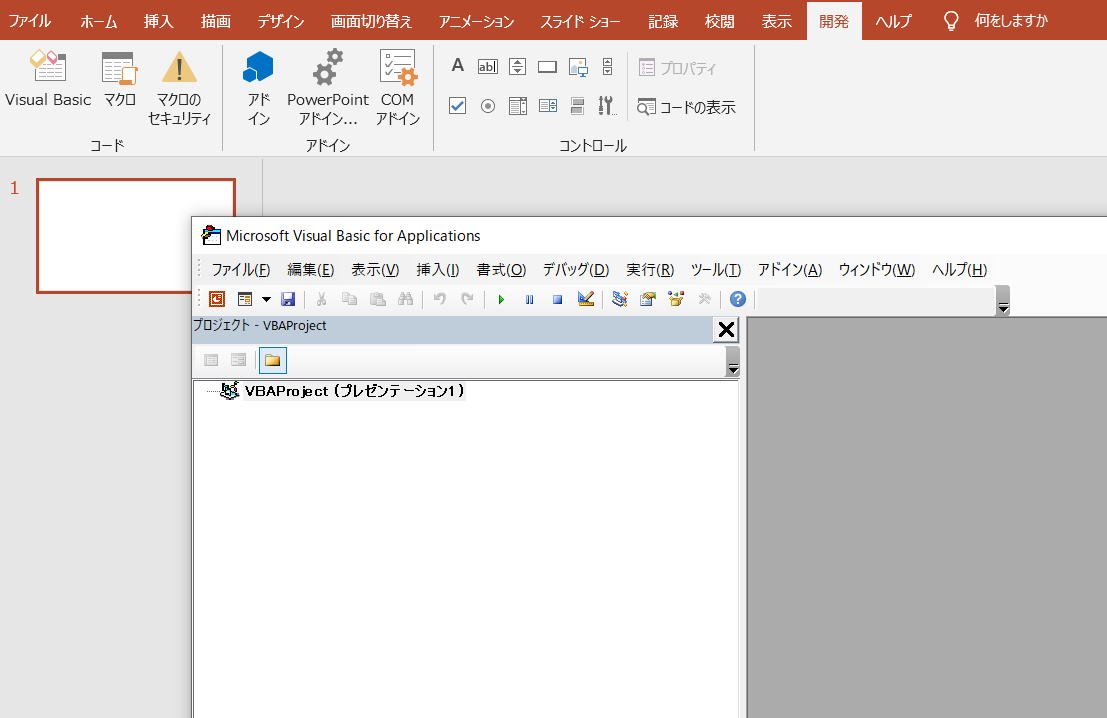This screenshot has height=718, width=1107.
Task: Switch to the アニメーション ribbon tab
Action: (x=476, y=21)
